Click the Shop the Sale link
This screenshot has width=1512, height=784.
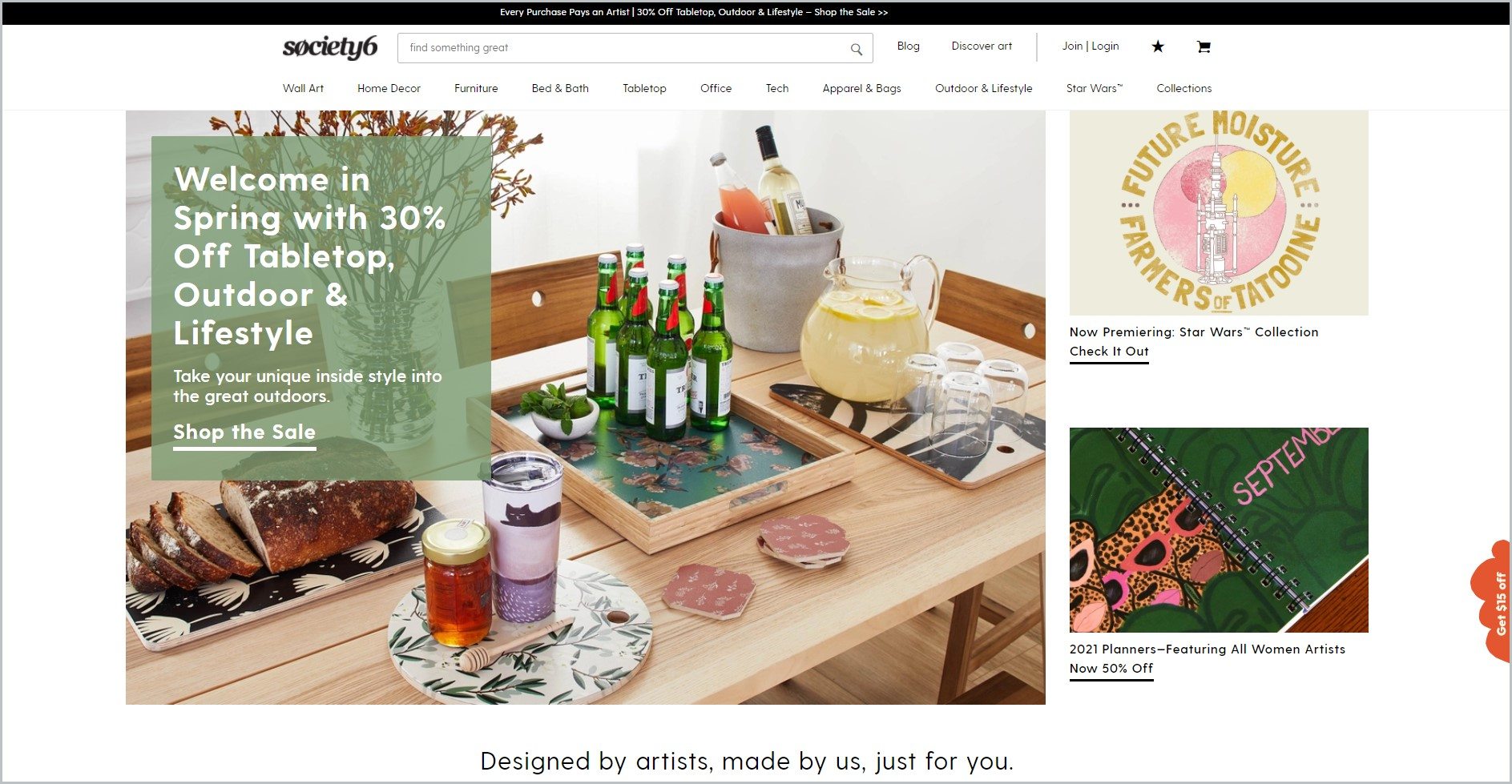click(244, 432)
